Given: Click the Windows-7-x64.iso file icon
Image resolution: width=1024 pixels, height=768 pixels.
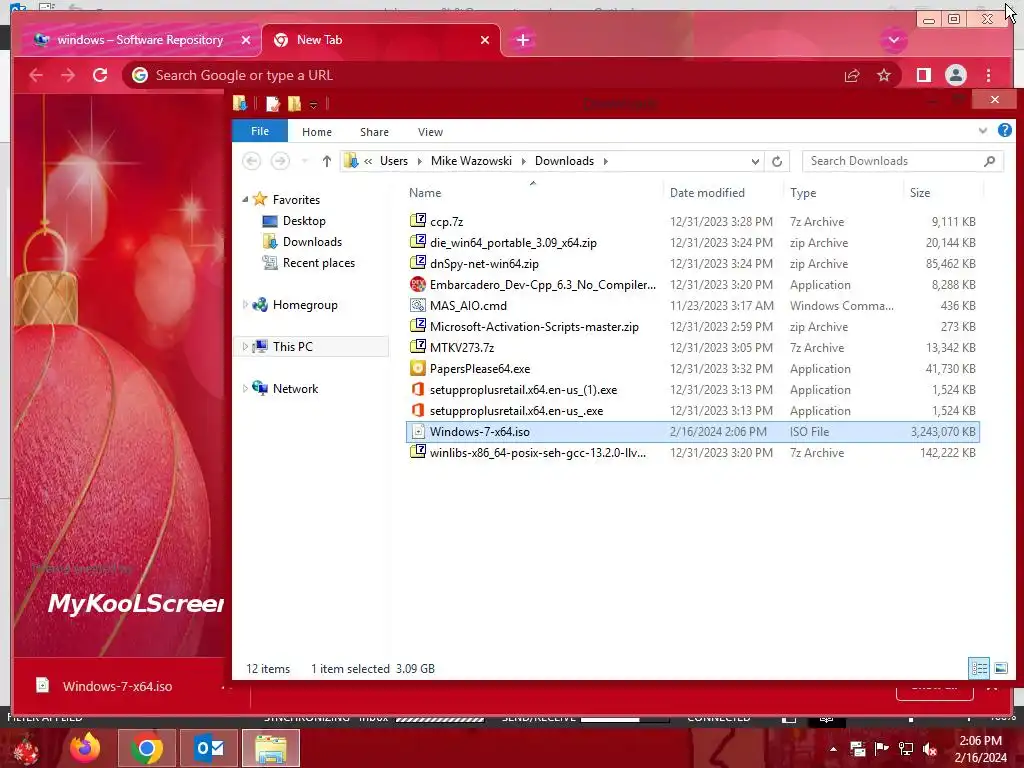Looking at the screenshot, I should coord(418,431).
